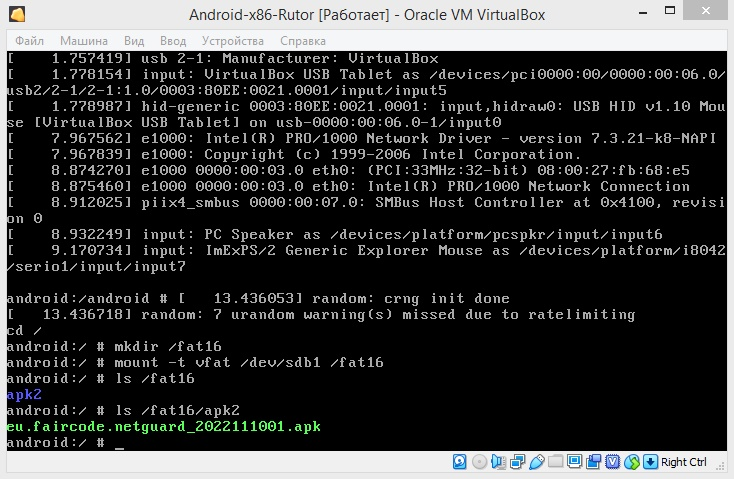
Task: Click the keyboard capture arrow indicator
Action: pos(650,462)
